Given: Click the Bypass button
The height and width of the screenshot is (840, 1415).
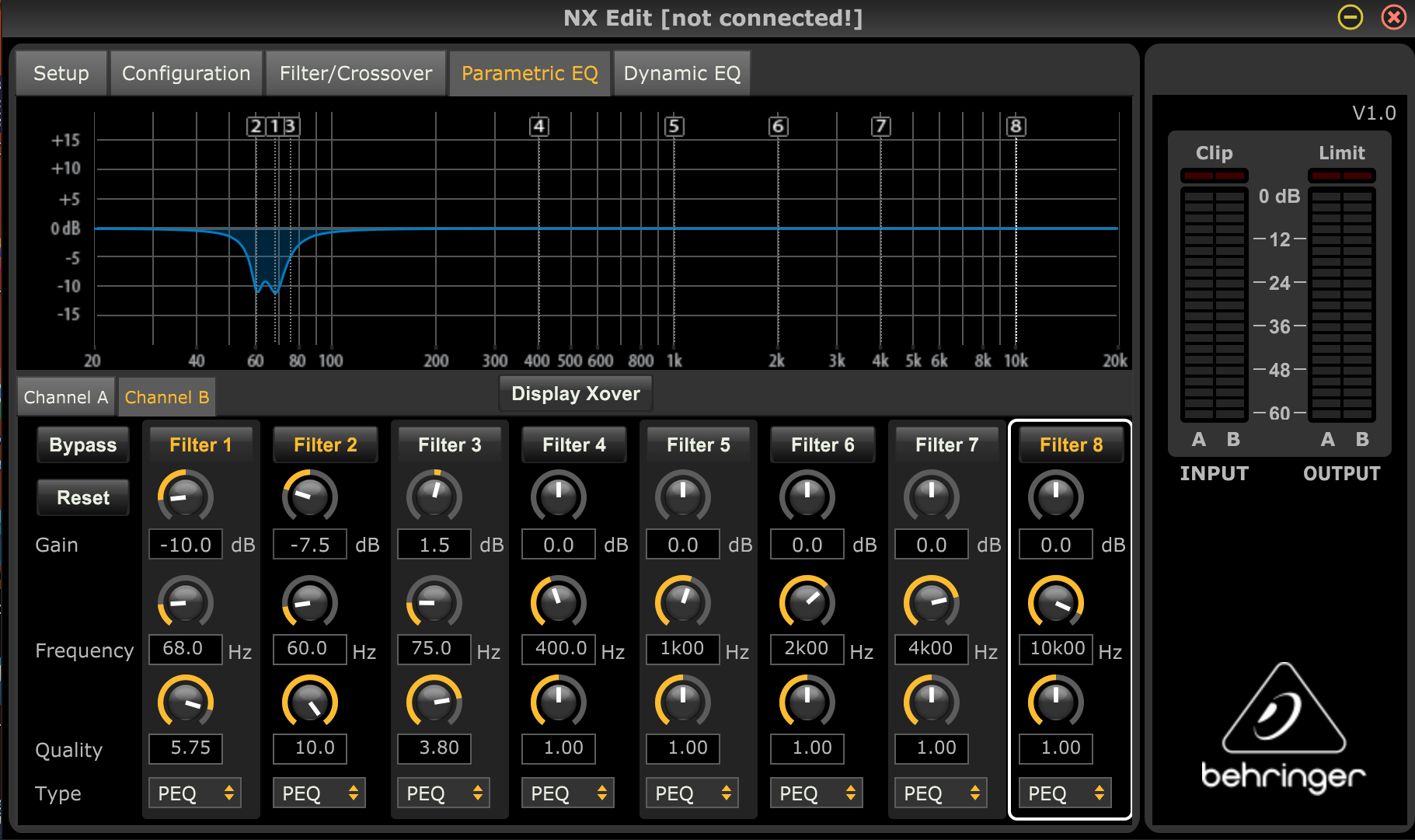Looking at the screenshot, I should click(83, 445).
